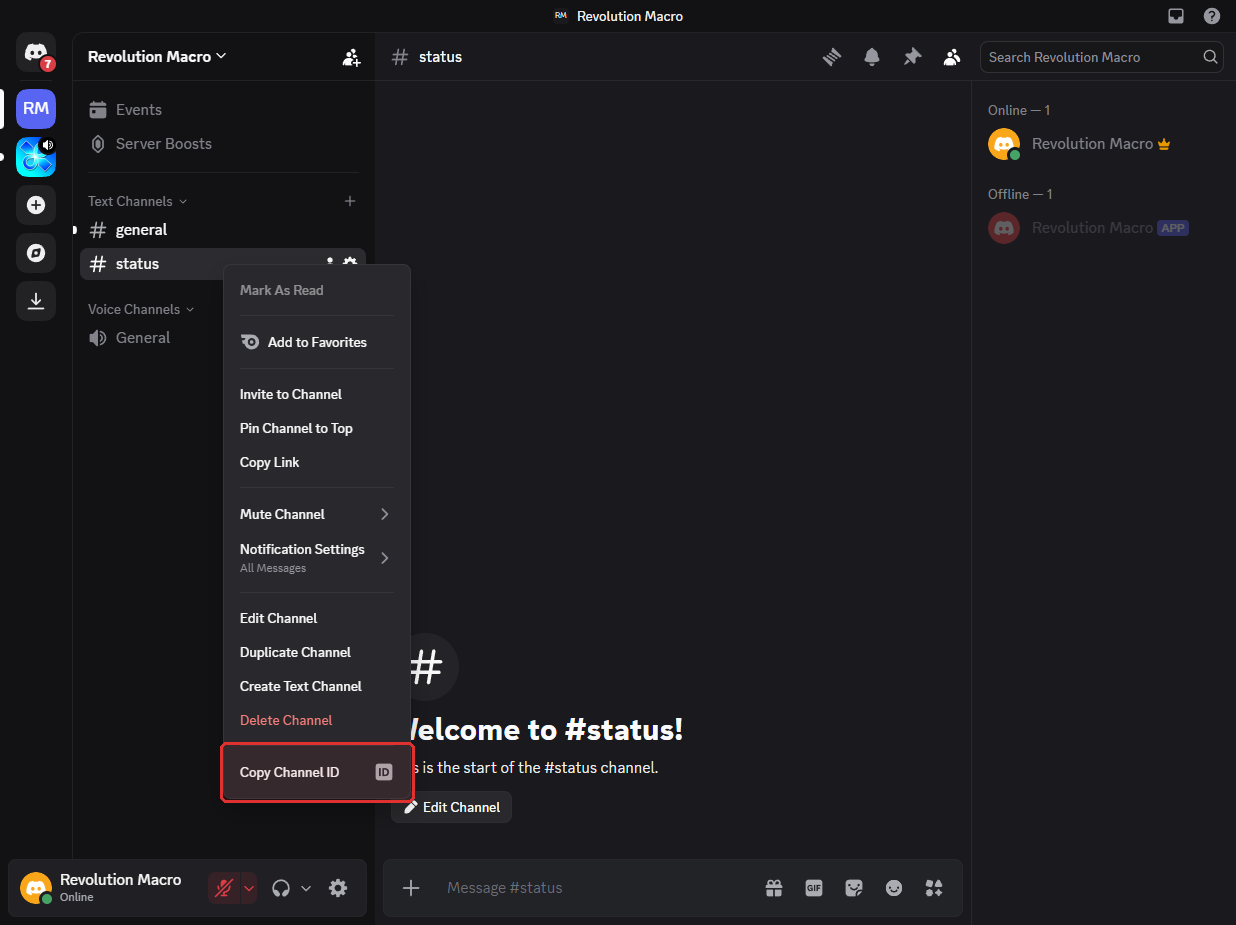Join General voice channel
Viewport: 1236px width, 925px height.
pos(222,338)
